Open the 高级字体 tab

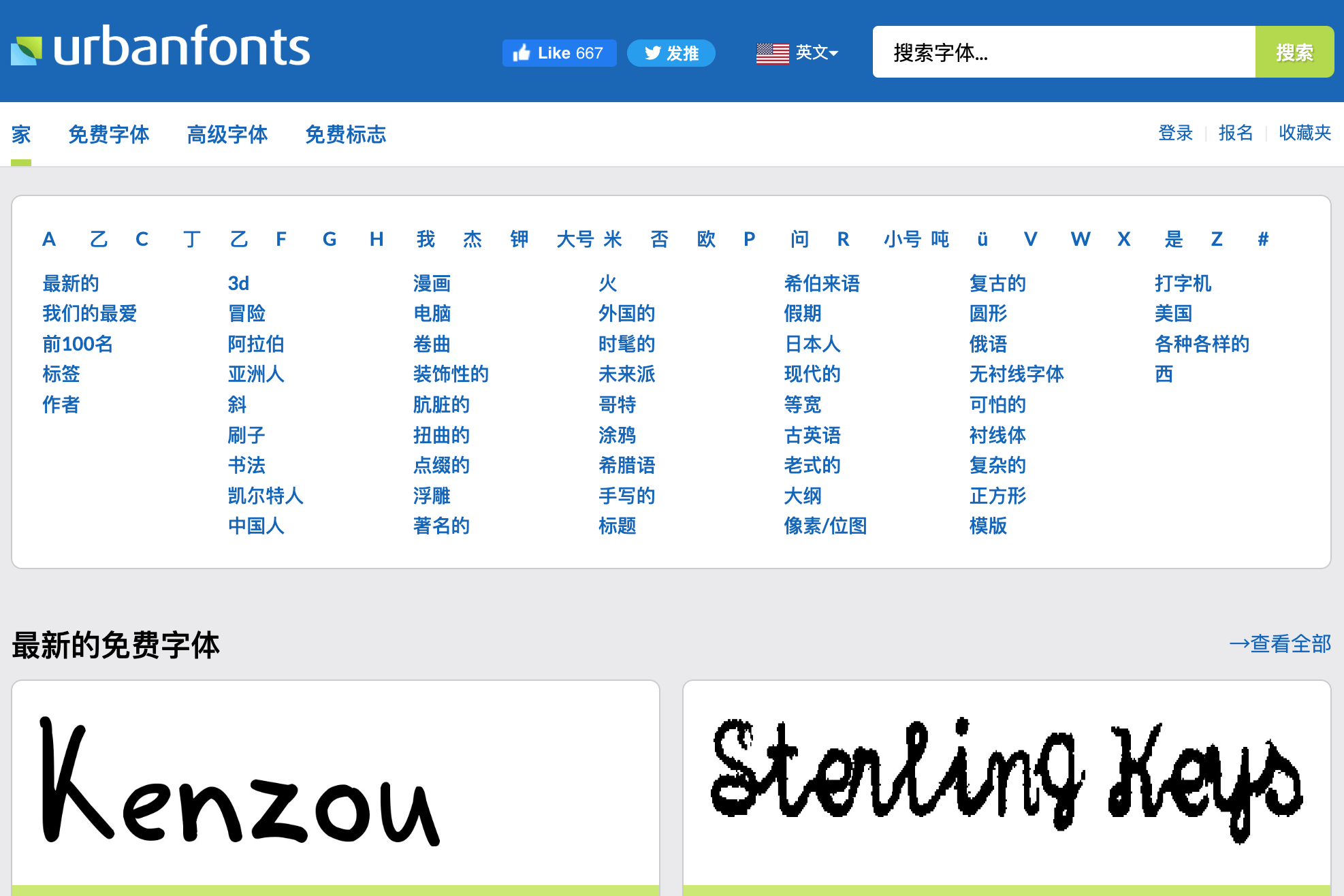click(227, 134)
